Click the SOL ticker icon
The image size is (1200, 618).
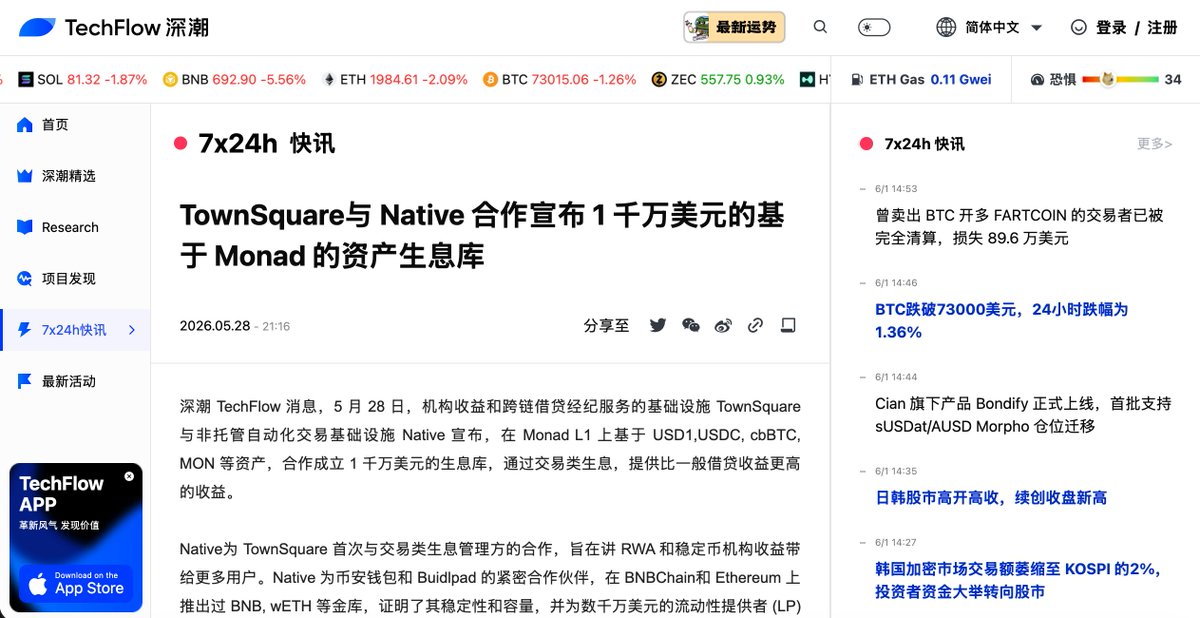(x=26, y=79)
